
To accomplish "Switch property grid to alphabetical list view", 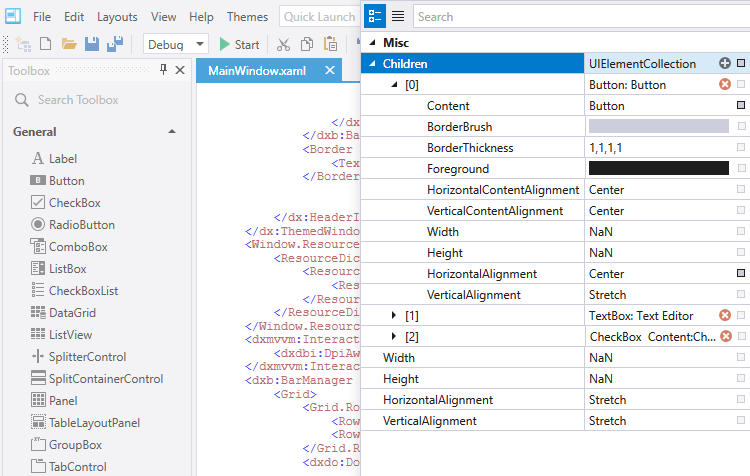I will click(398, 16).
